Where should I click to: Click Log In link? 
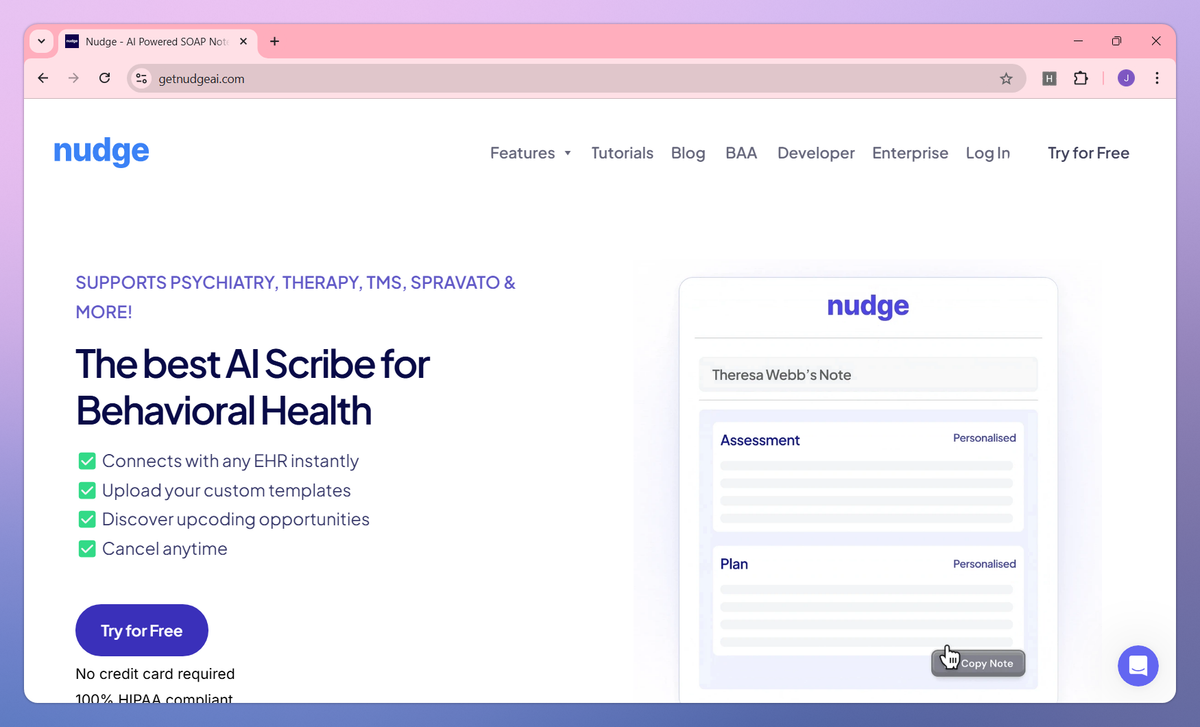(988, 153)
